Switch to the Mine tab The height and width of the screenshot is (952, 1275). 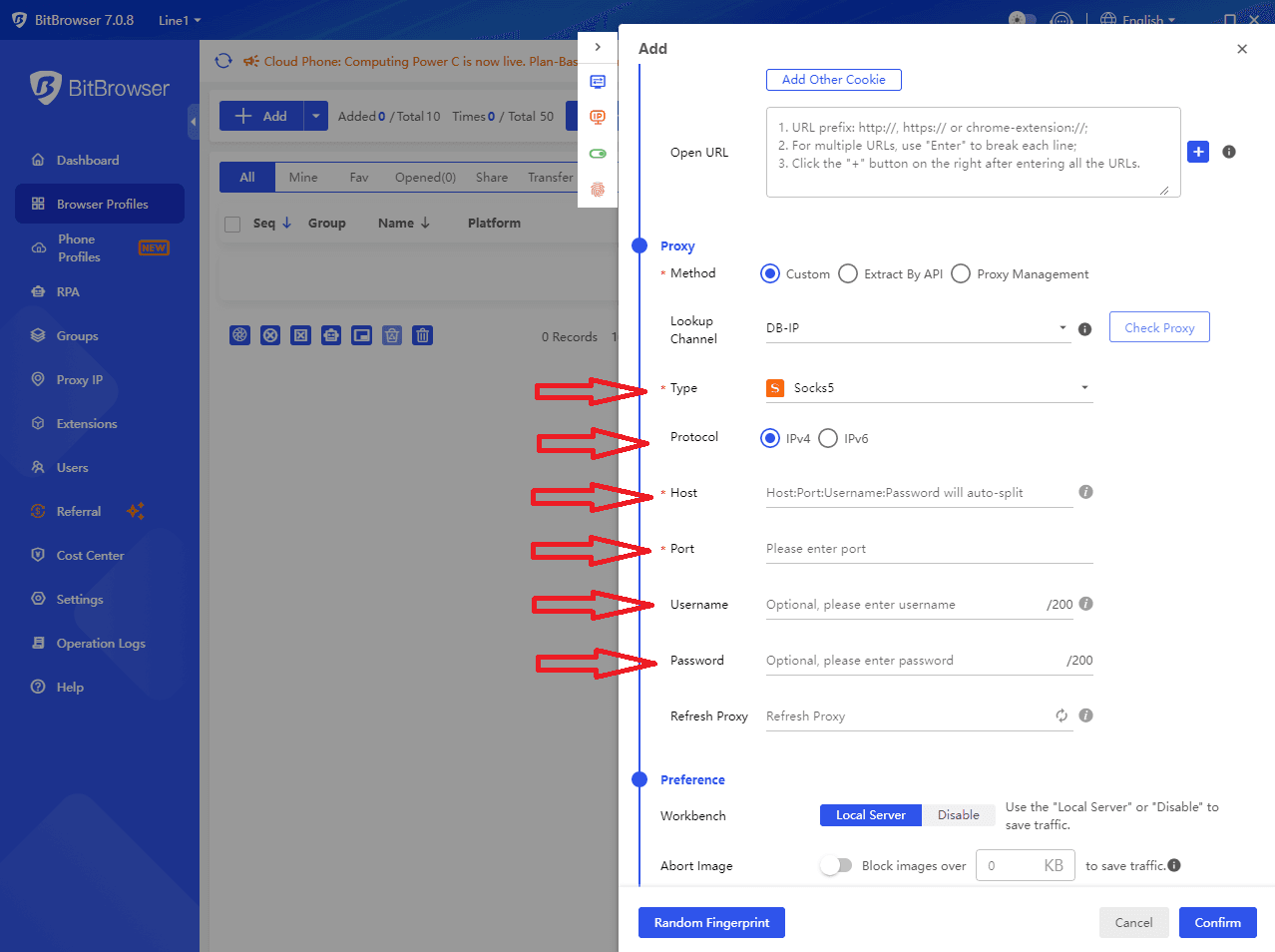click(x=303, y=178)
